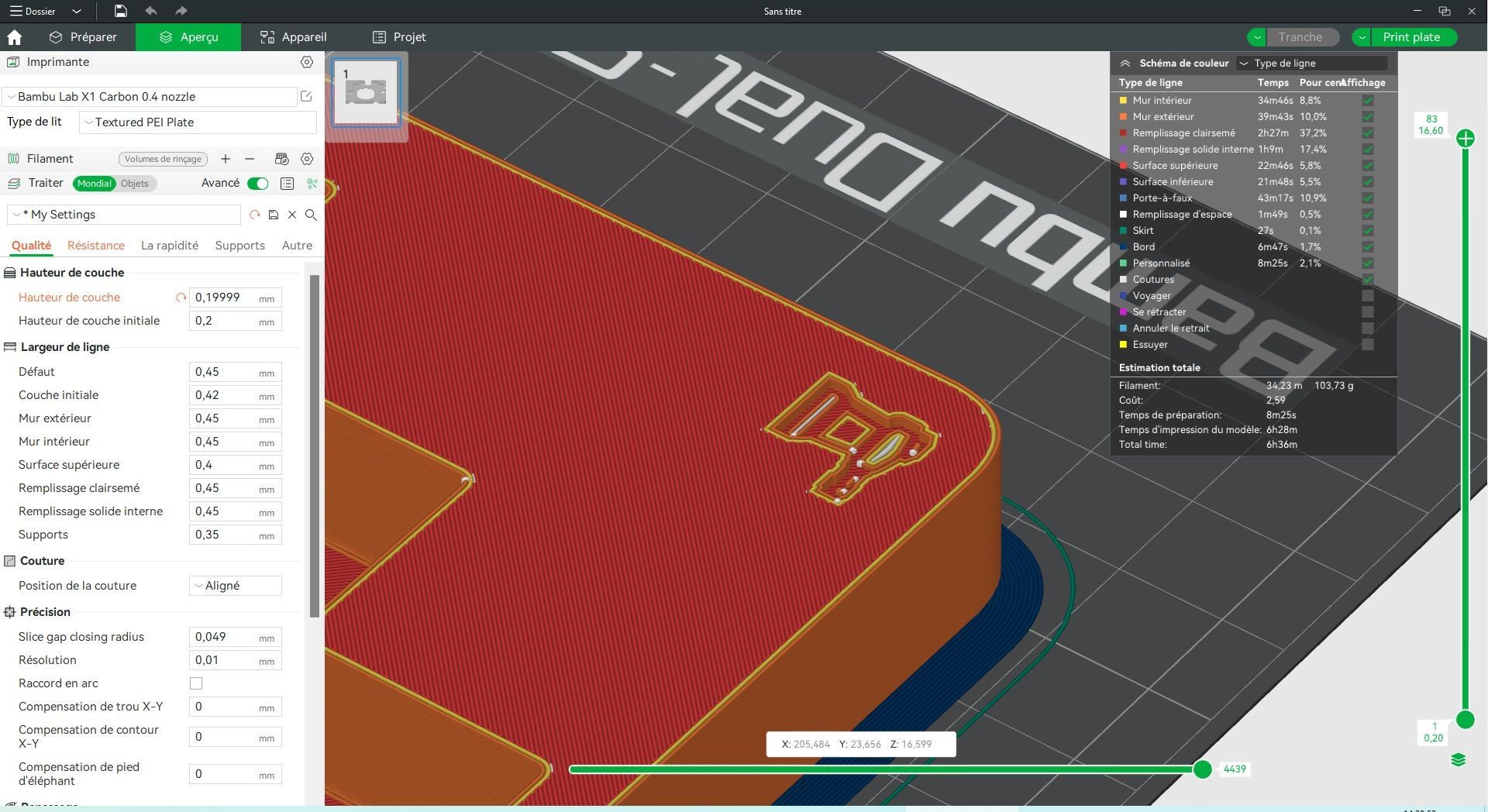Click the top handle of vertical layer slider

[x=1465, y=139]
